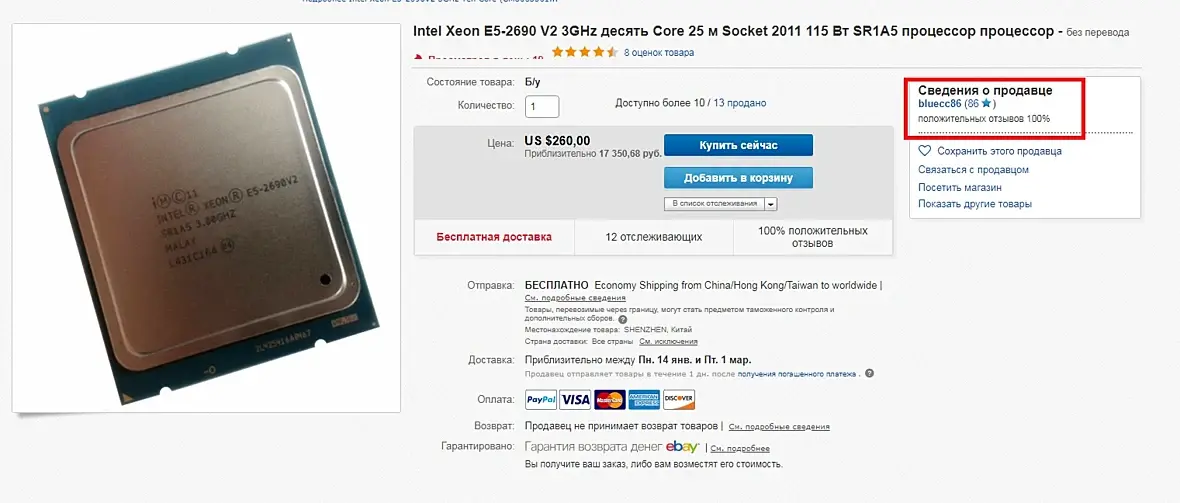Open 'Связаться с продавцом' link
1180x503 pixels.
pyautogui.click(x=973, y=169)
